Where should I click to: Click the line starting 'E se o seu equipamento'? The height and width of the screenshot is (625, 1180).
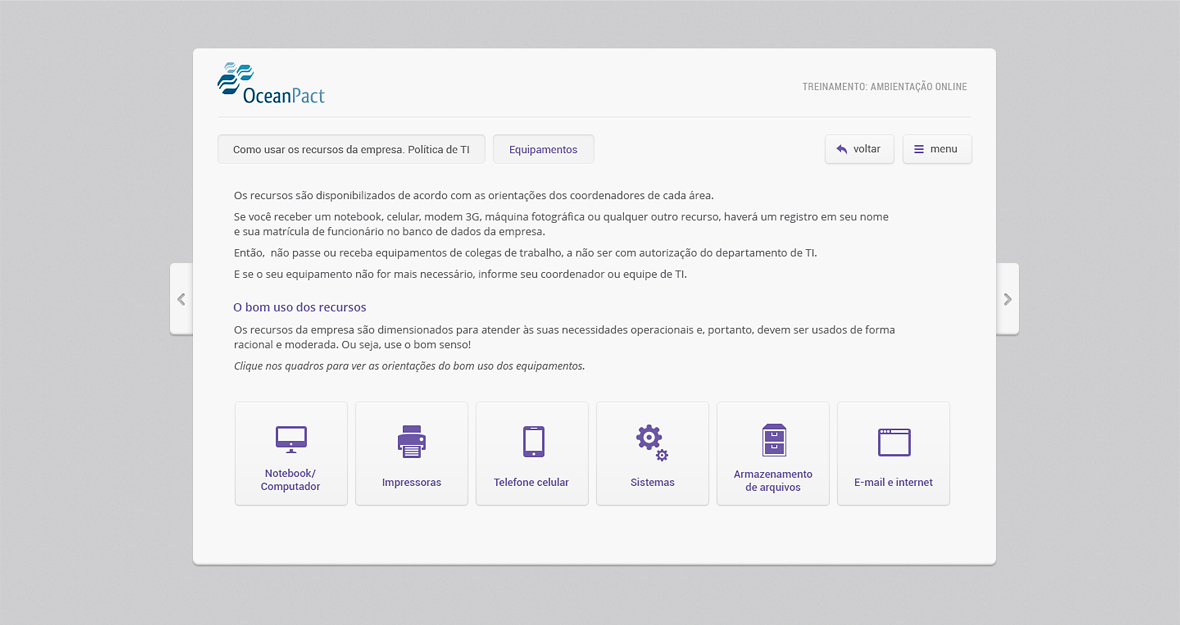(460, 275)
